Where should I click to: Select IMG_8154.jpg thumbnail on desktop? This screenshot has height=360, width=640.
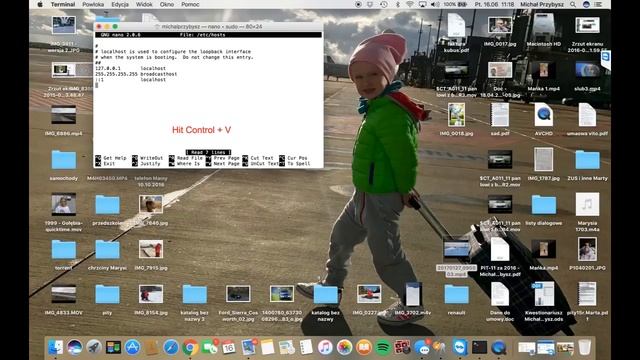[151, 294]
